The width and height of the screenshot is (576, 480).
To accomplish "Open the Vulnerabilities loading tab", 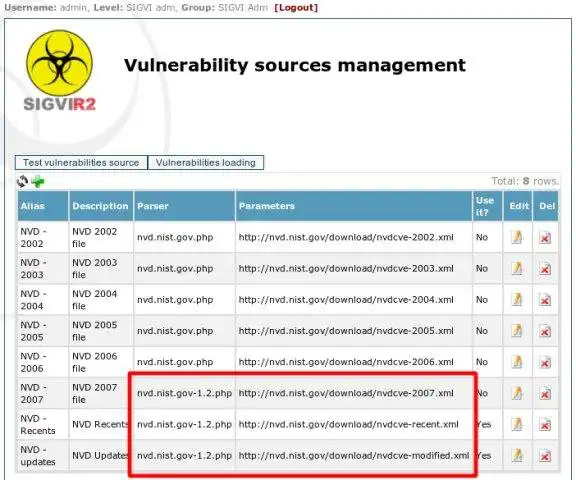I will [206, 163].
